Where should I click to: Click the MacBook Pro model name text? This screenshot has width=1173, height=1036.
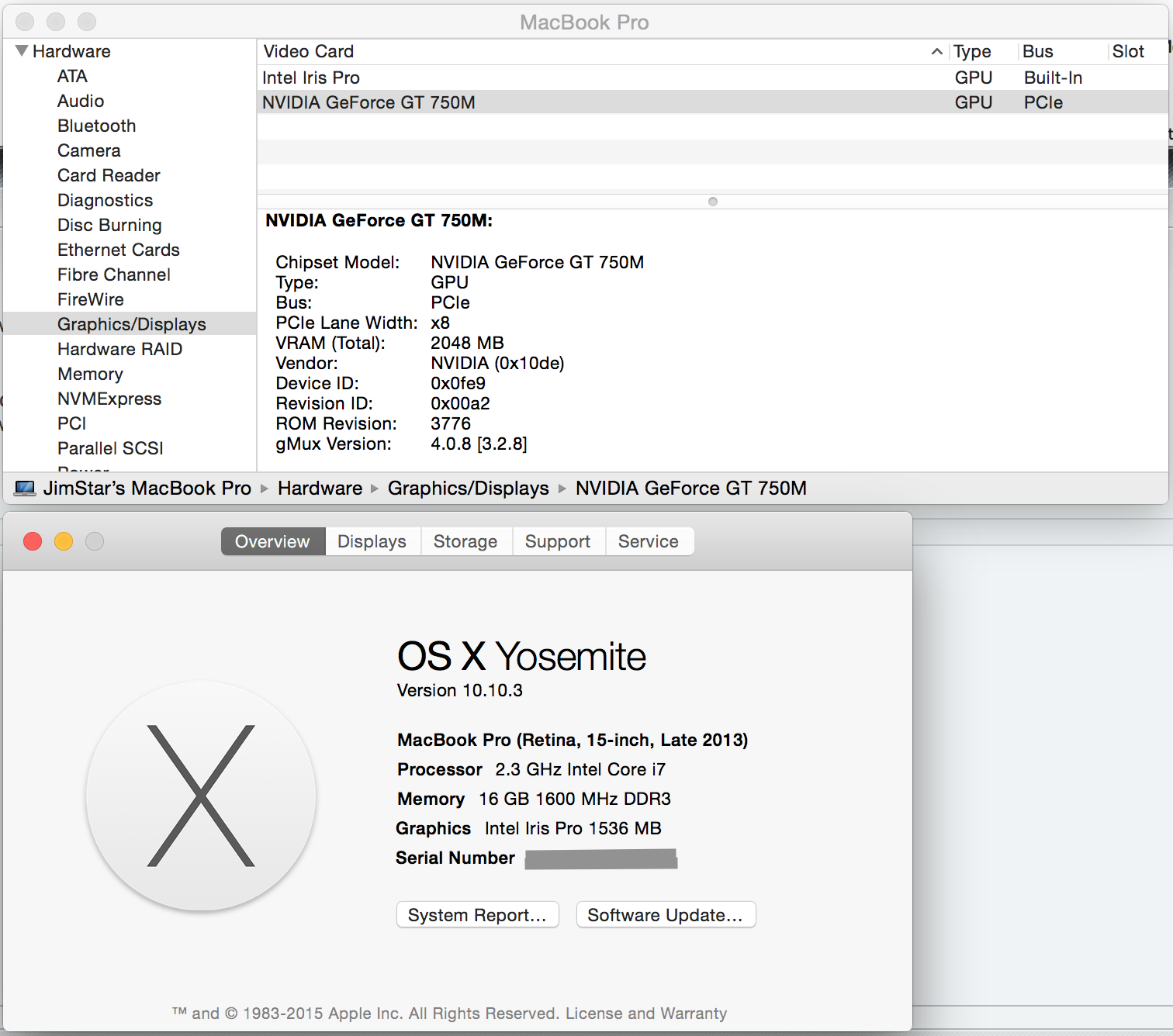pyautogui.click(x=573, y=740)
